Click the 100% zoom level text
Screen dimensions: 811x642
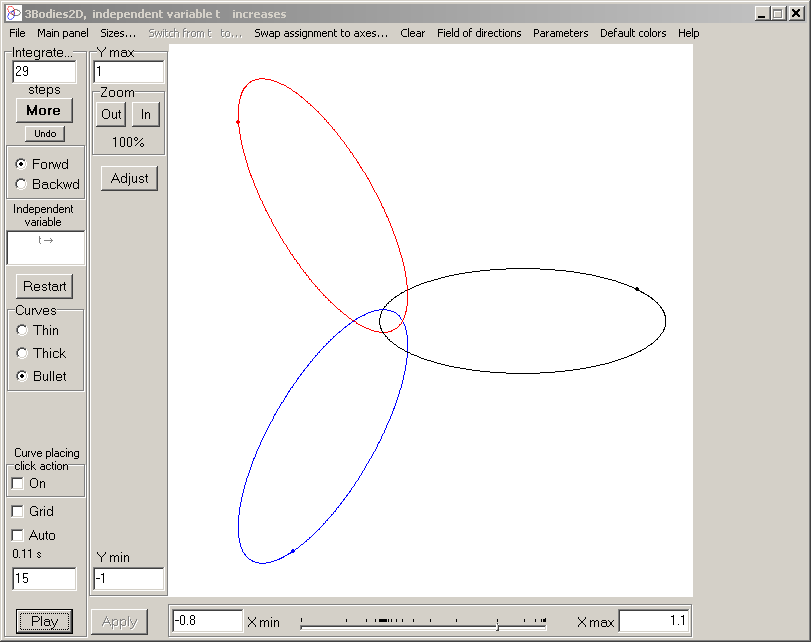point(128,142)
